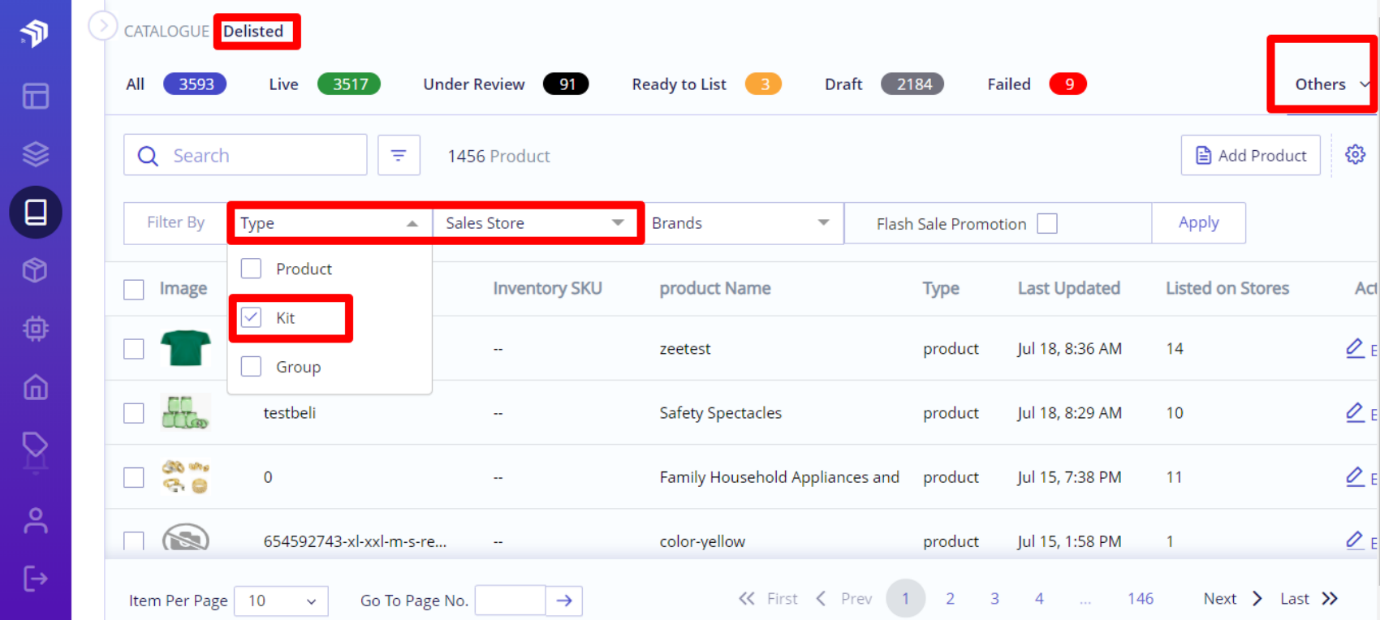Open the catalogue book icon in sidebar
Image resolution: width=1380 pixels, height=620 pixels.
(x=36, y=212)
